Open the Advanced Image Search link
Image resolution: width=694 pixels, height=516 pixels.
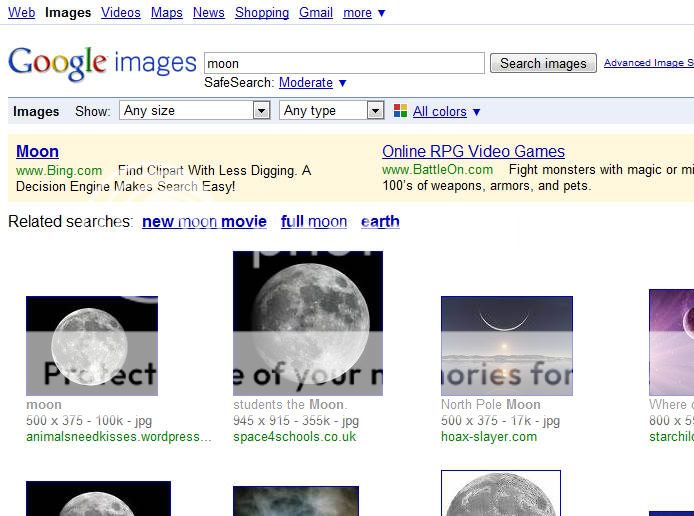(x=649, y=63)
